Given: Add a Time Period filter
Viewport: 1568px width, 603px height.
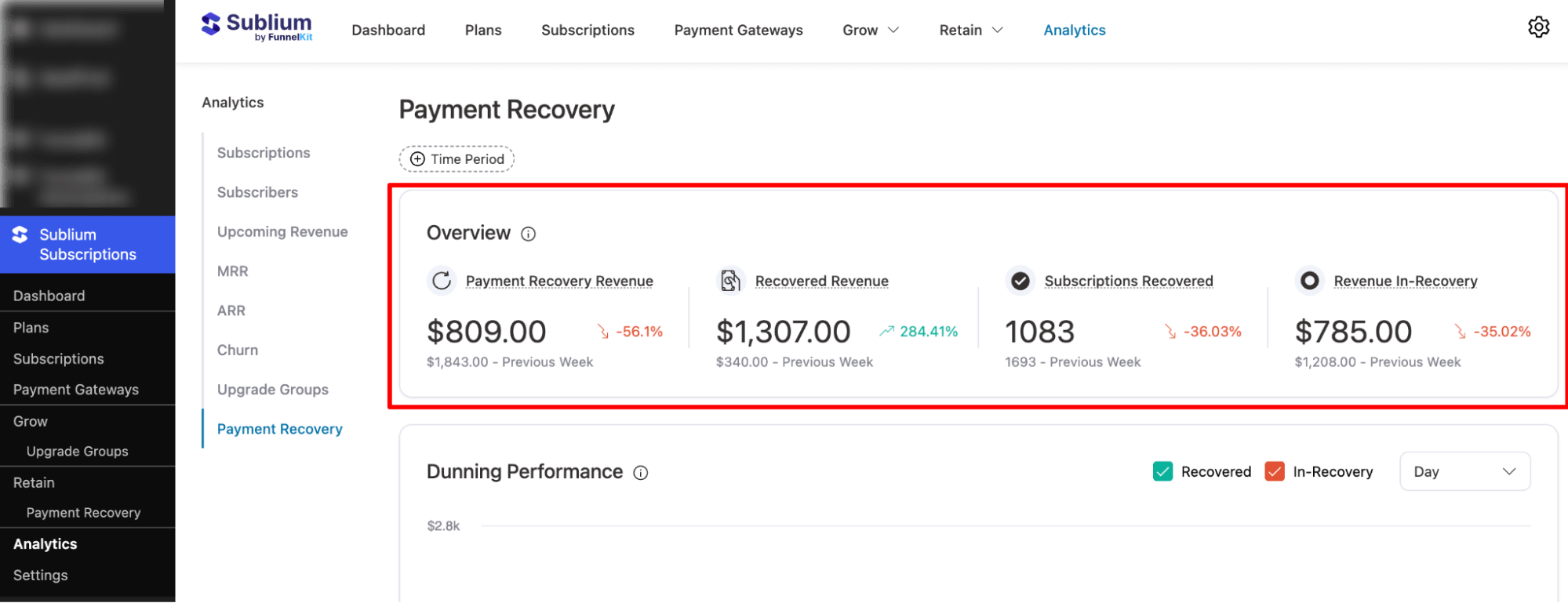Looking at the screenshot, I should 457,159.
